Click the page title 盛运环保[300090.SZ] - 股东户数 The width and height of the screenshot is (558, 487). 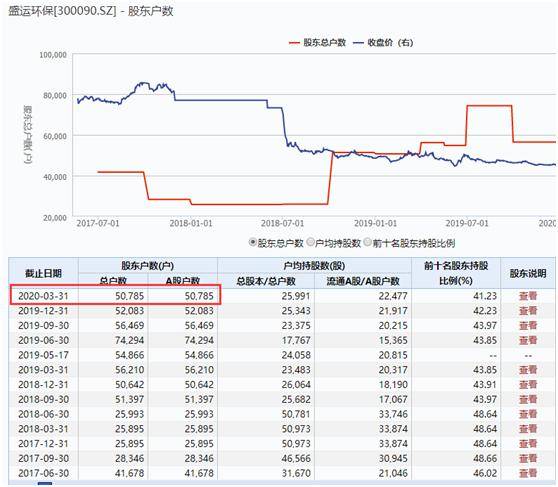coord(91,11)
